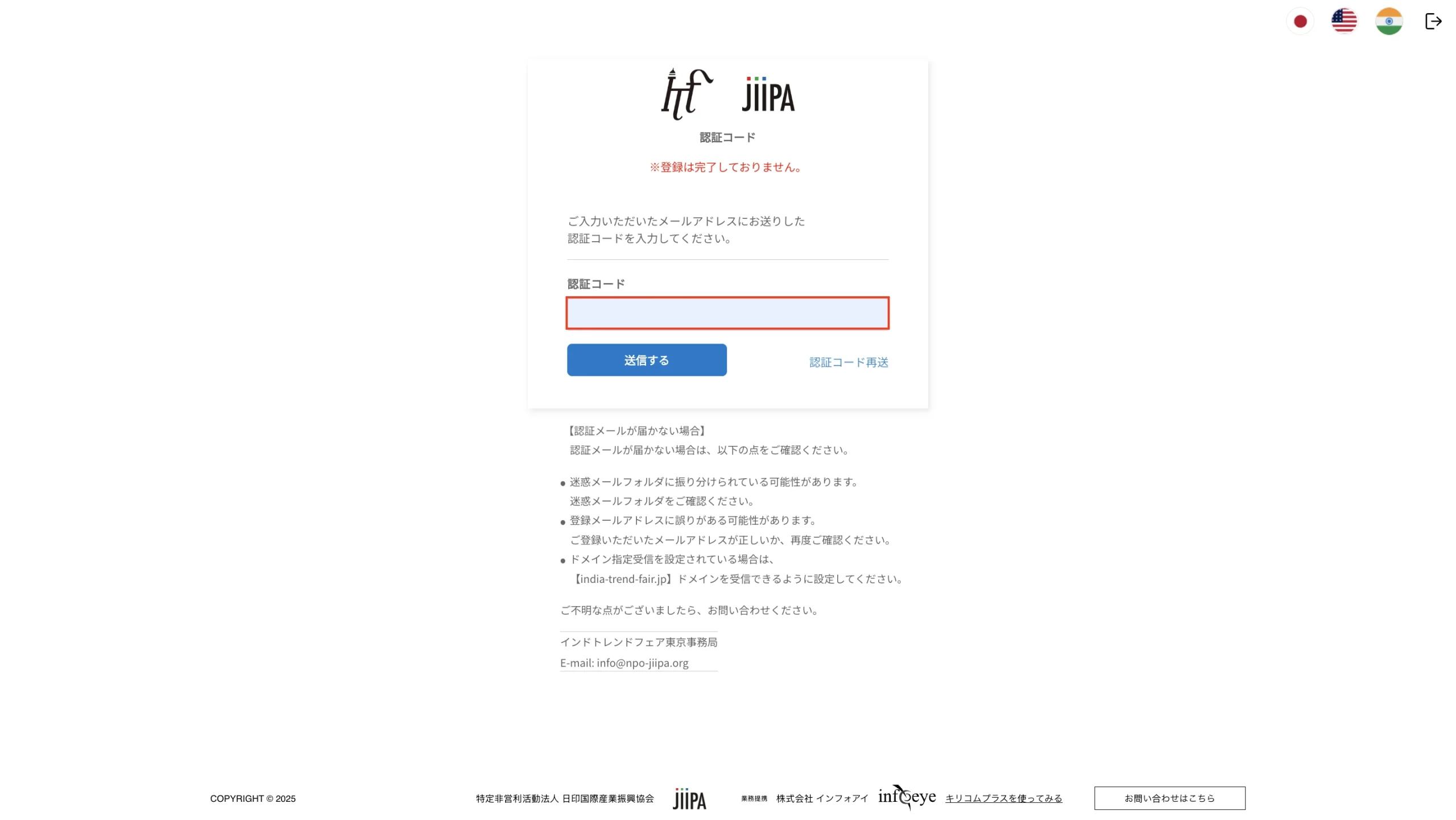Click the logout icon at top right
Image resolution: width=1456 pixels, height=820 pixels.
point(1433,22)
